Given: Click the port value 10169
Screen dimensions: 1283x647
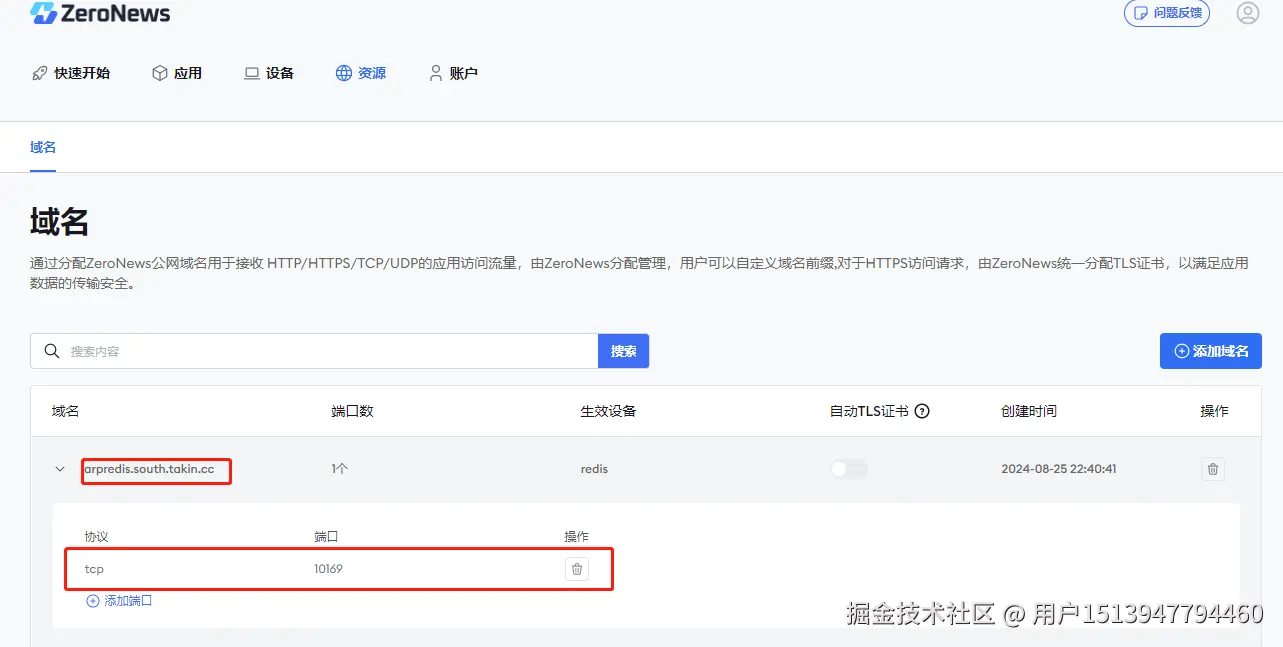Looking at the screenshot, I should [328, 569].
